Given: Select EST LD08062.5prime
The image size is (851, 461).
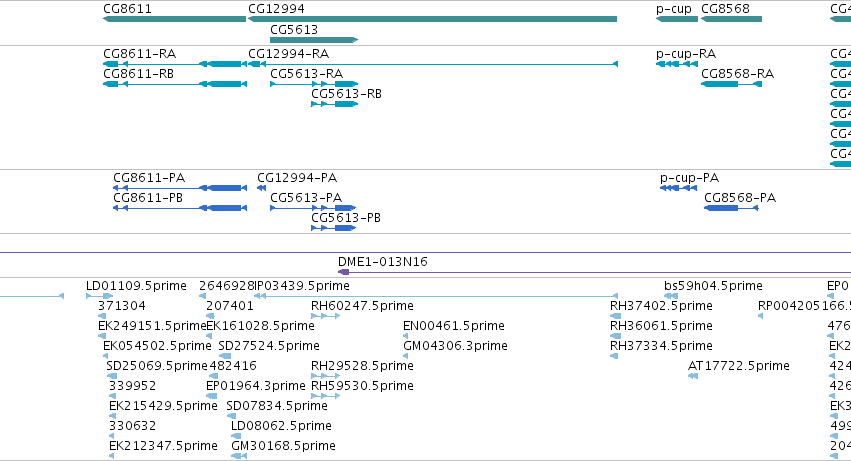Looking at the screenshot, I should coord(281,426).
